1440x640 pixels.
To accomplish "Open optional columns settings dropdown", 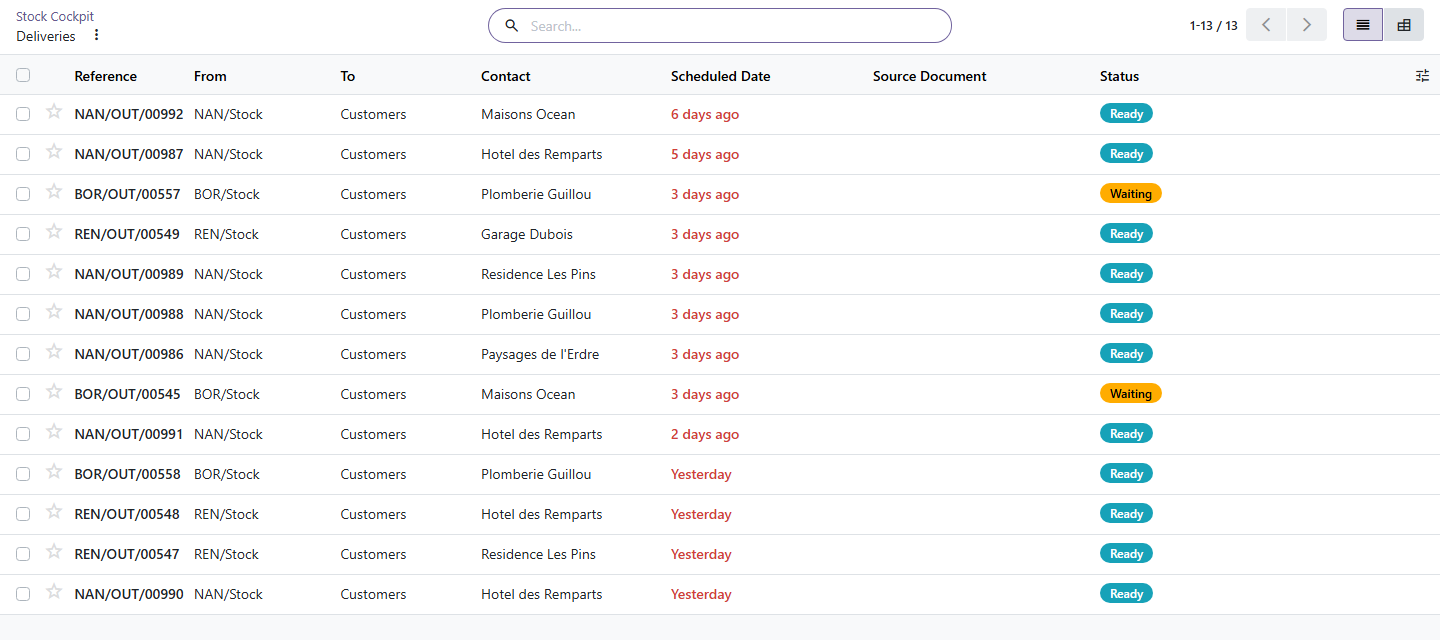I will click(1423, 76).
